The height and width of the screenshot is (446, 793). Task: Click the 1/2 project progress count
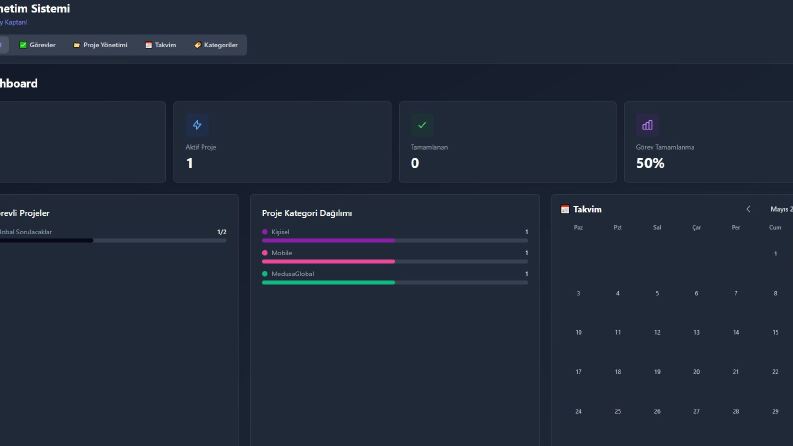point(222,232)
